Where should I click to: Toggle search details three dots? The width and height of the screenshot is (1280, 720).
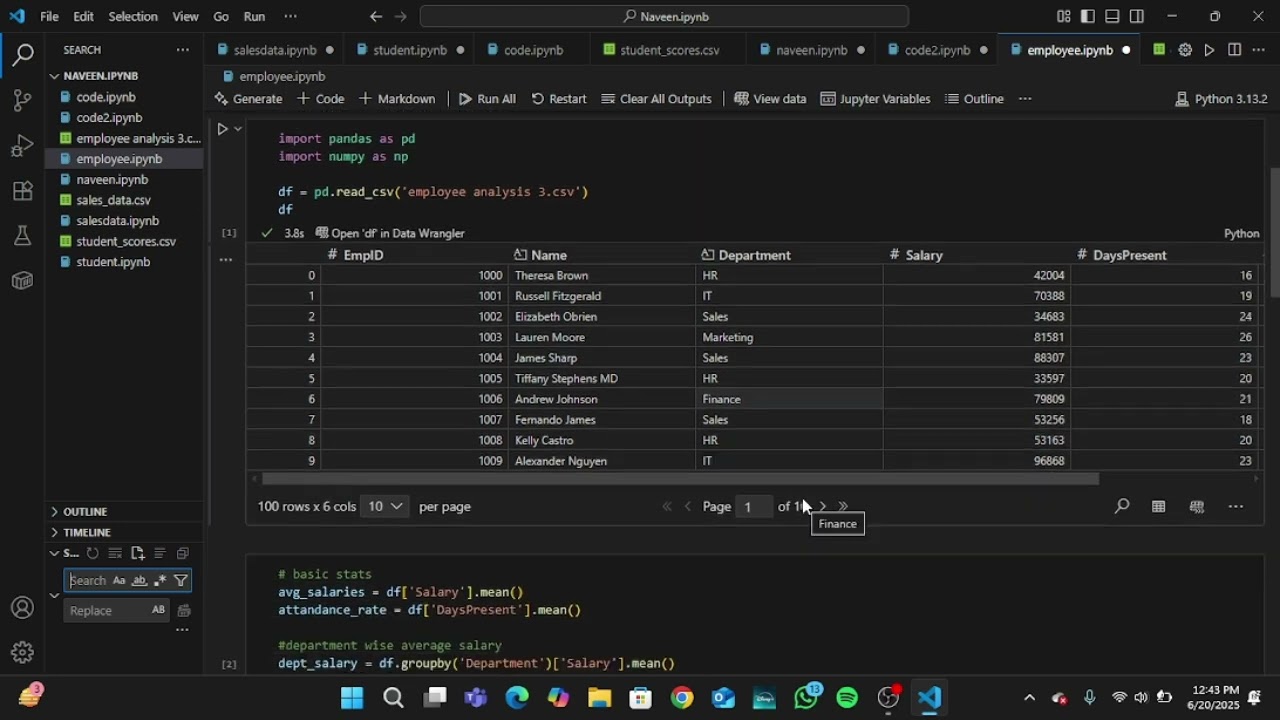coord(182,630)
